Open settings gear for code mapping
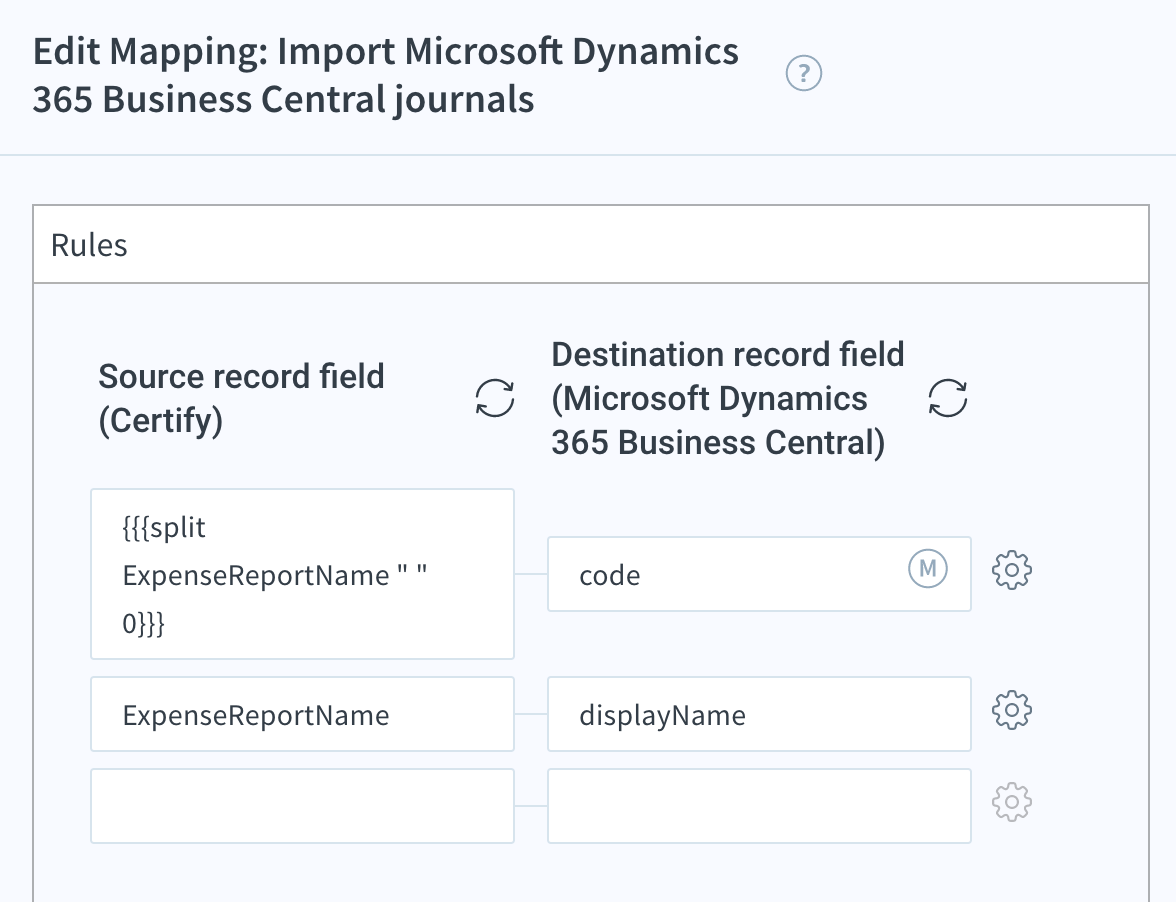This screenshot has height=902, width=1176. 1012,571
